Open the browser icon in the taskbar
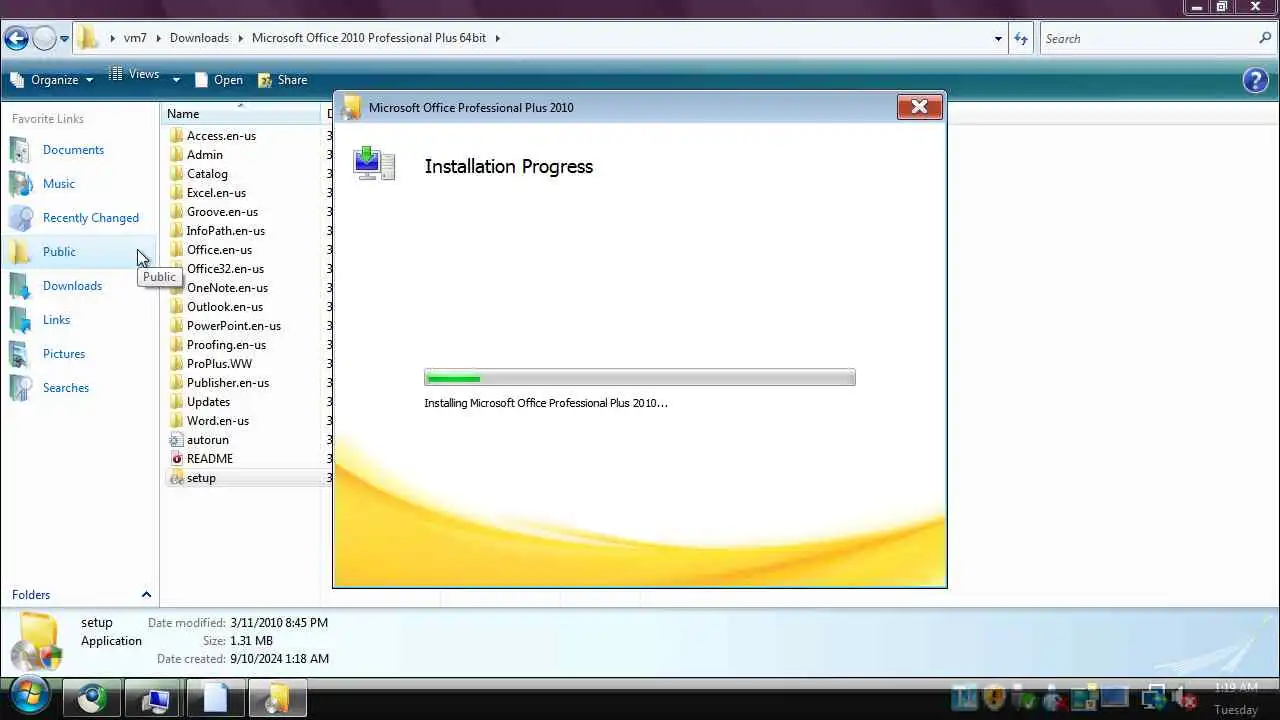 tap(92, 698)
